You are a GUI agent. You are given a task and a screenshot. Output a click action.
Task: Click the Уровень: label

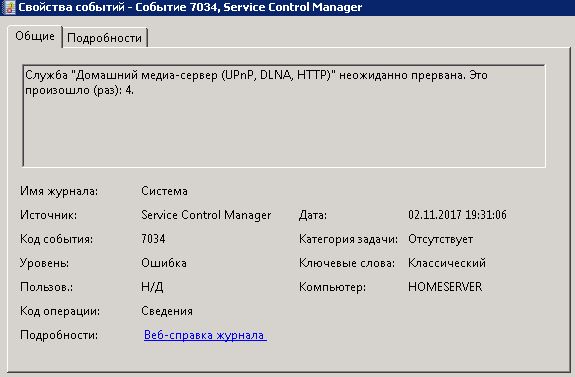coord(44,263)
